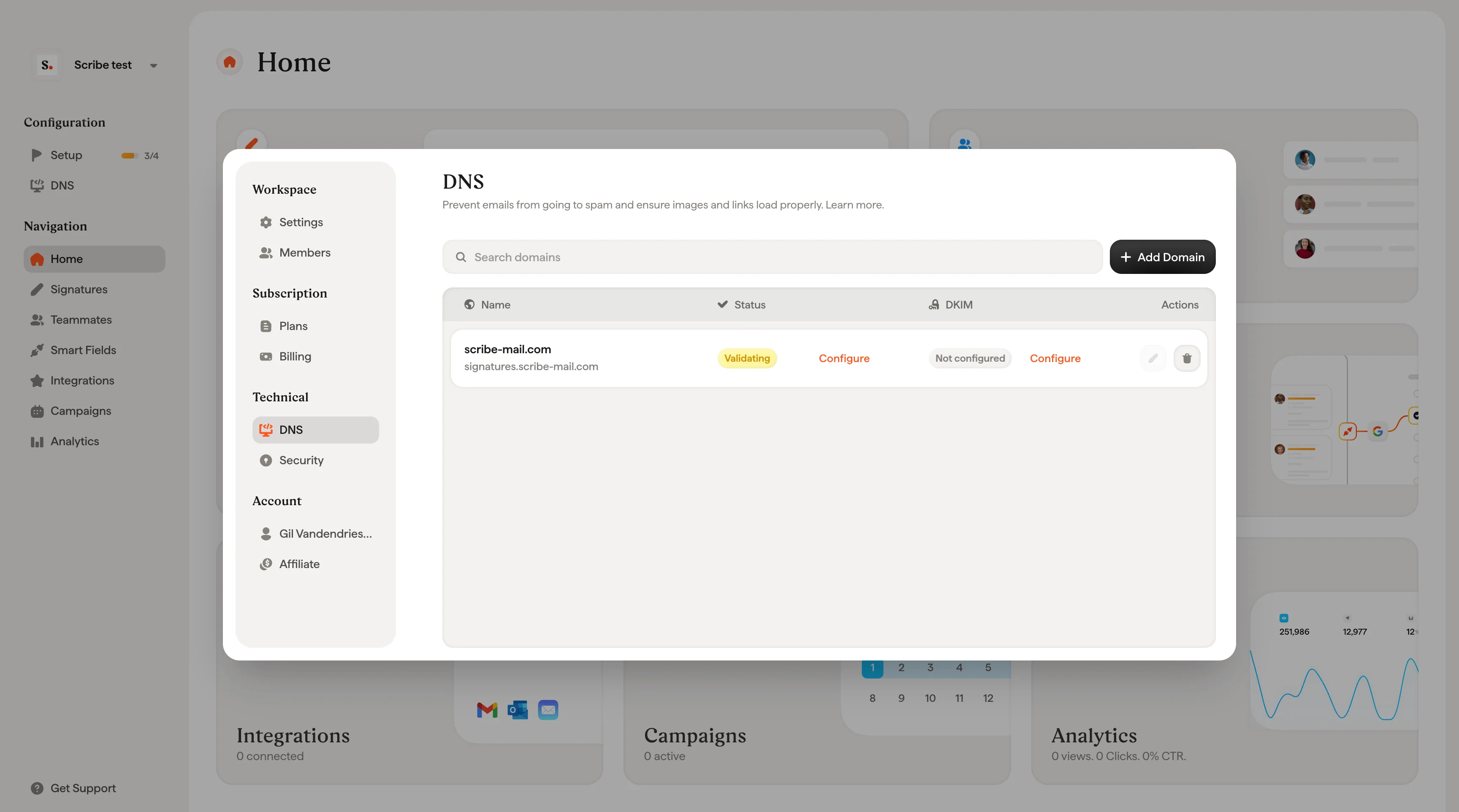Click the Outlook icon in Integrations card
Image resolution: width=1459 pixels, height=812 pixels.
pyautogui.click(x=517, y=709)
